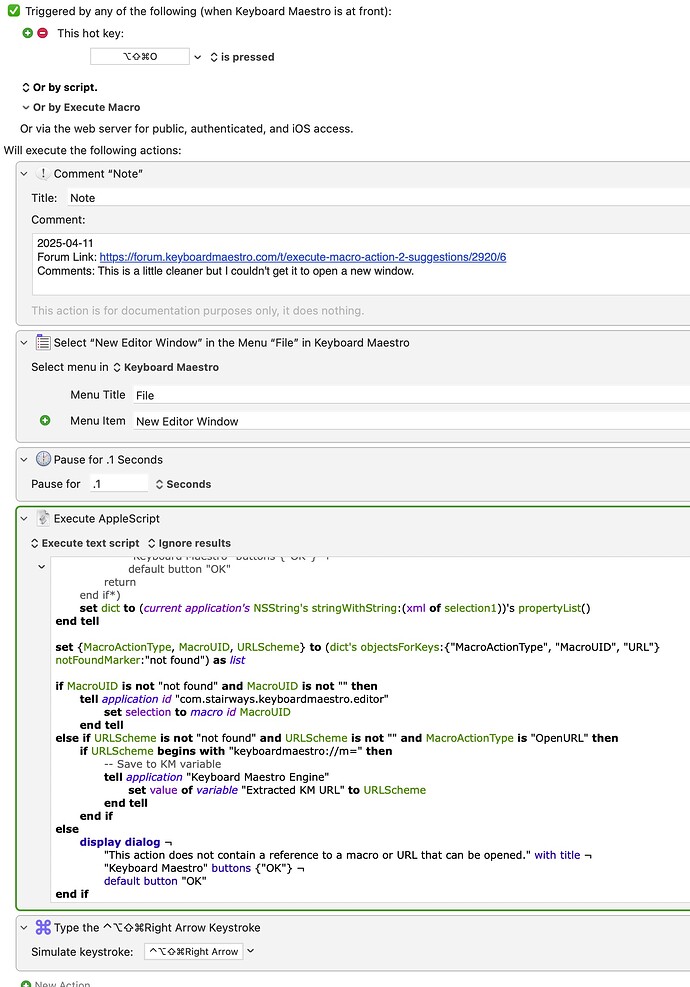Click the Select Menu action icon

click(43, 342)
